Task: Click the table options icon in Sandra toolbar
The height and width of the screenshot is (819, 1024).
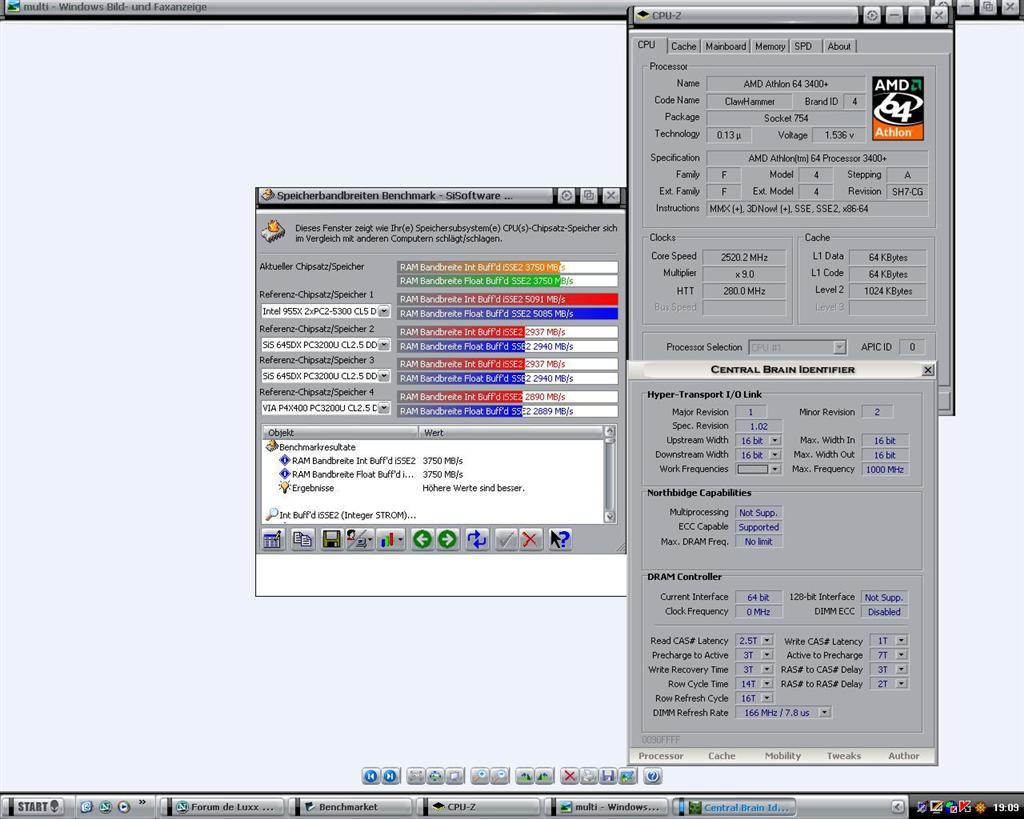Action: [x=273, y=539]
